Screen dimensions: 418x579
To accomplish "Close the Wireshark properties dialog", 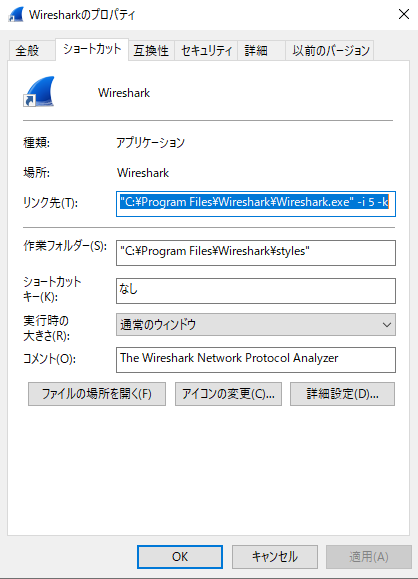I will 404,14.
